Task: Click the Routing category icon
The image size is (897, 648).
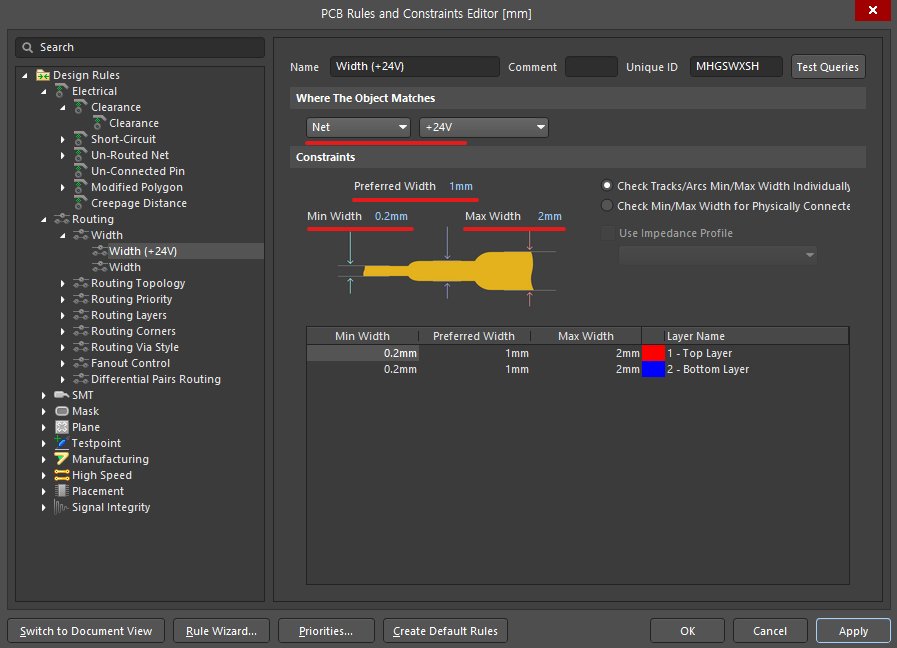Action: click(x=62, y=219)
